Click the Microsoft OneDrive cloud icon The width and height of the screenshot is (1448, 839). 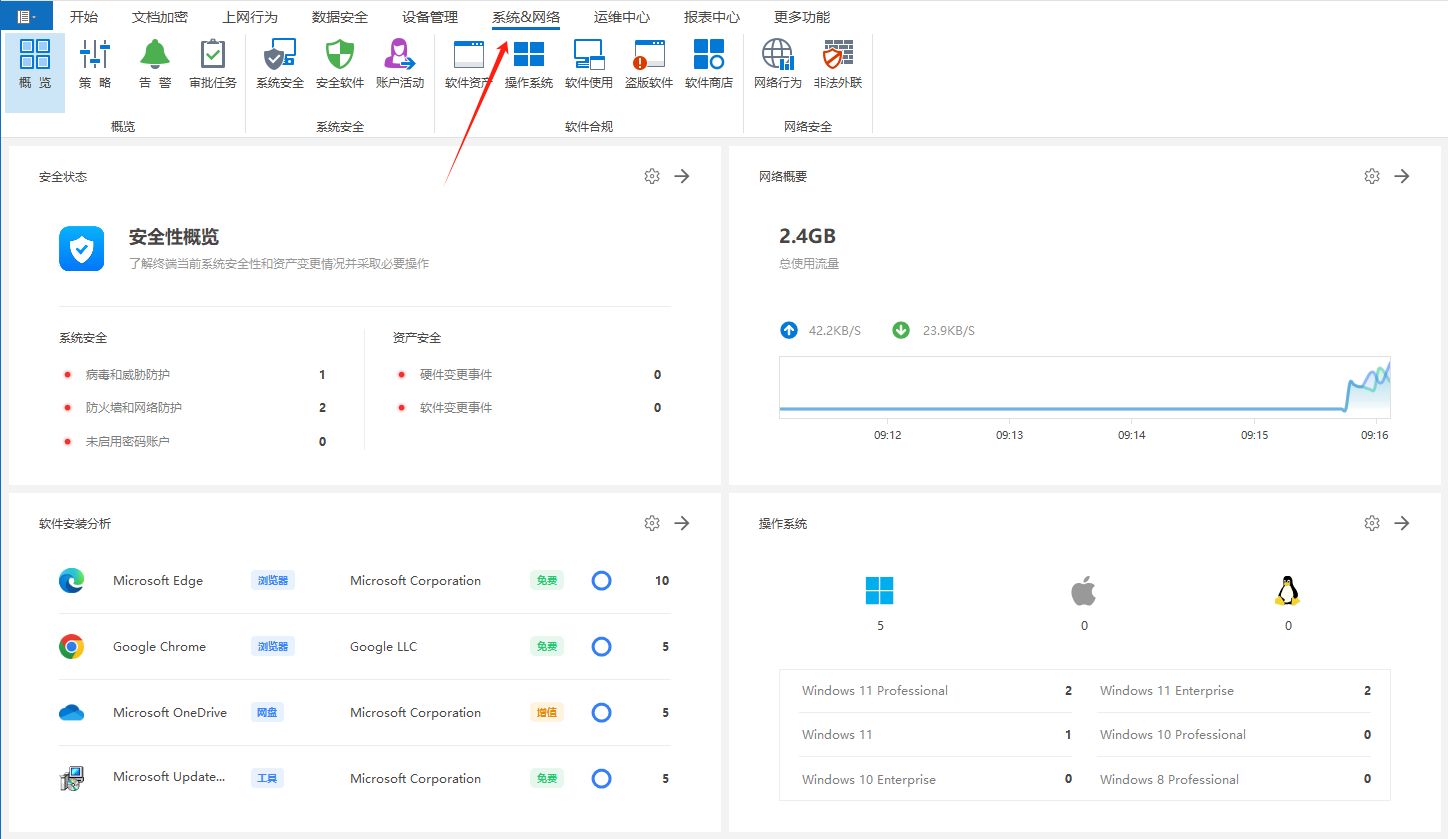point(71,713)
